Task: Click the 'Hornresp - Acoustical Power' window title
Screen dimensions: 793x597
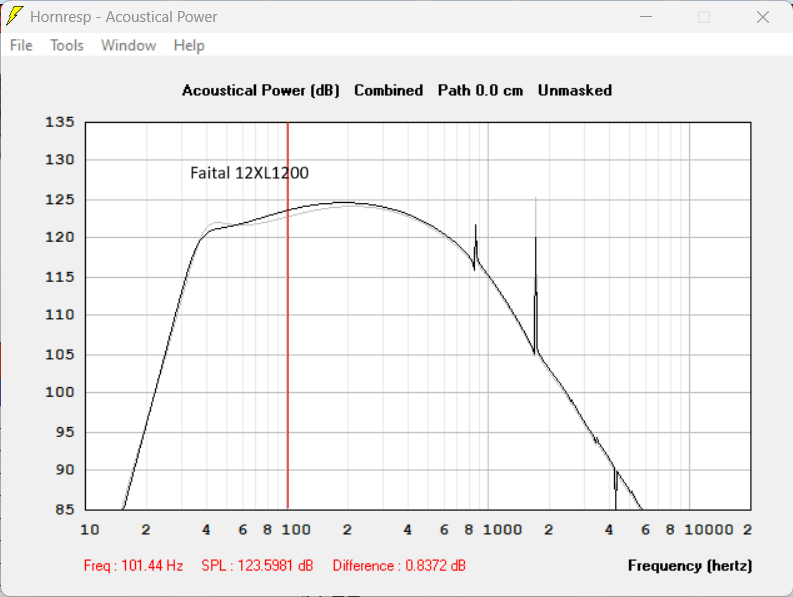Action: point(123,17)
